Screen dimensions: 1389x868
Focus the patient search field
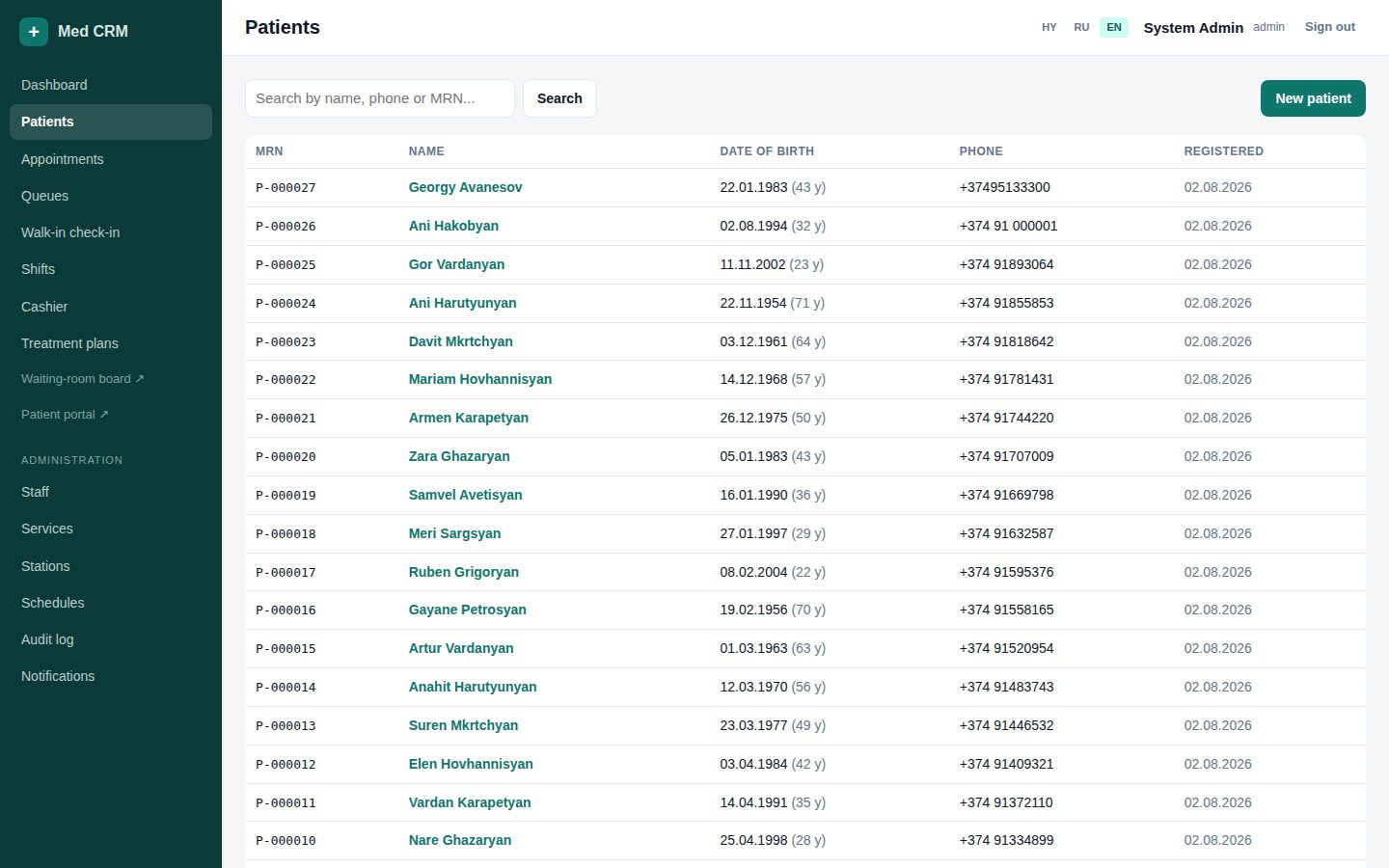point(380,98)
